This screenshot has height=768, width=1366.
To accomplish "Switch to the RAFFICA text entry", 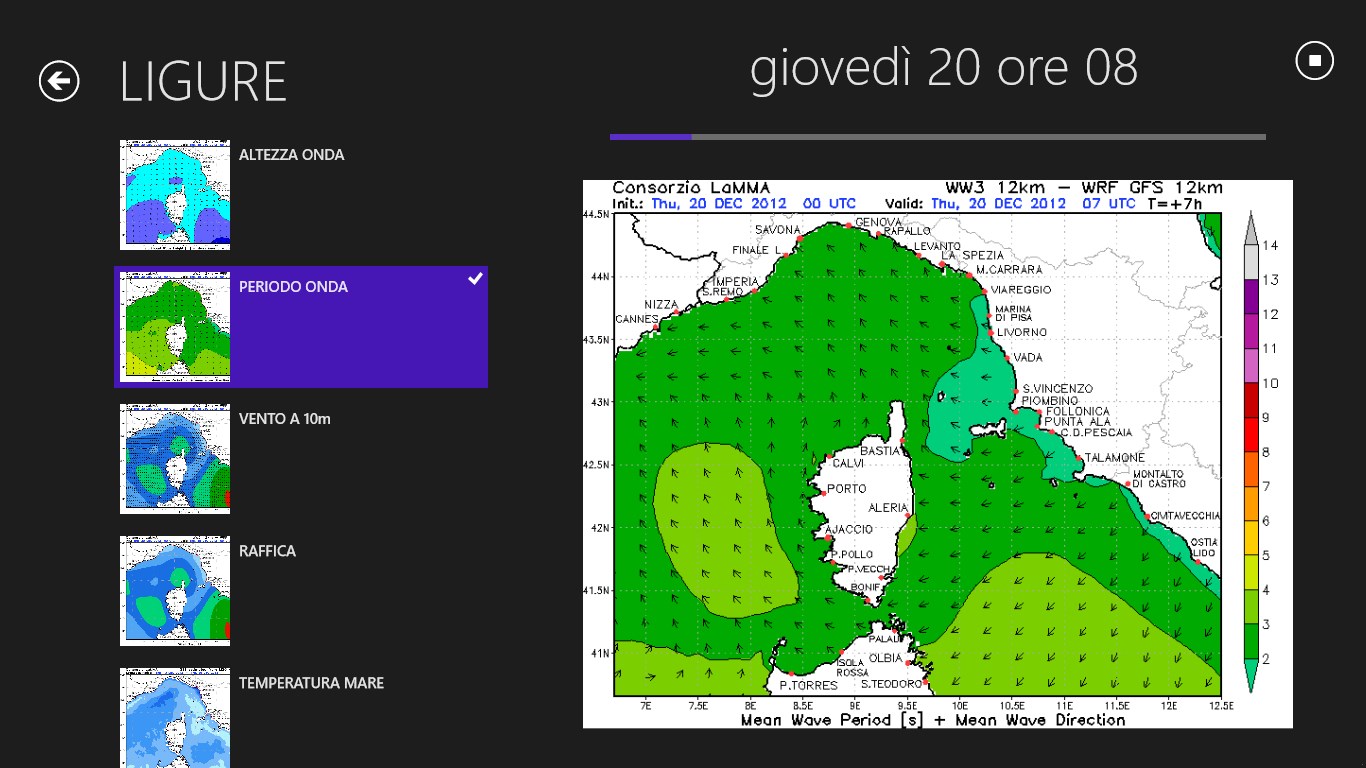I will (267, 551).
